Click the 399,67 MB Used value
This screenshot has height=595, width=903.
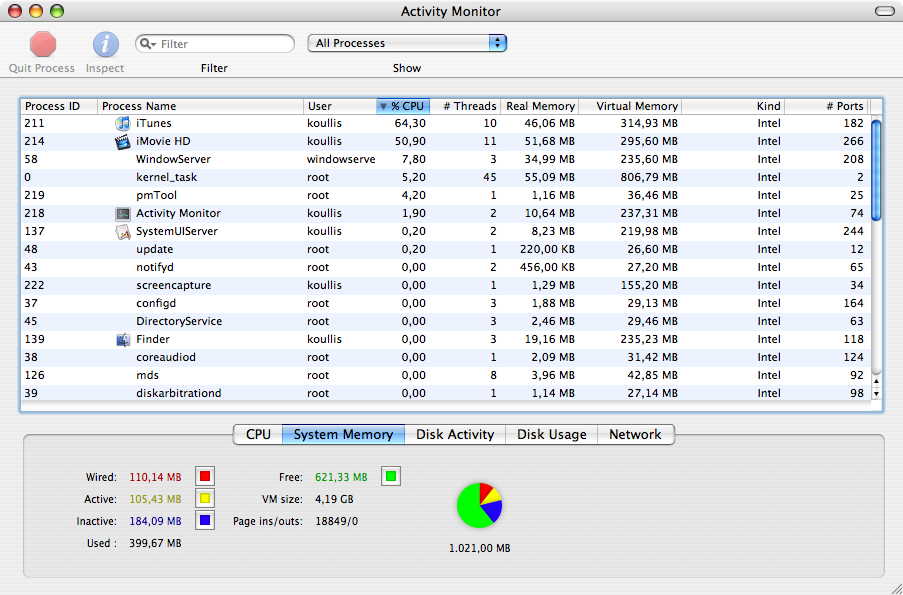coord(155,543)
